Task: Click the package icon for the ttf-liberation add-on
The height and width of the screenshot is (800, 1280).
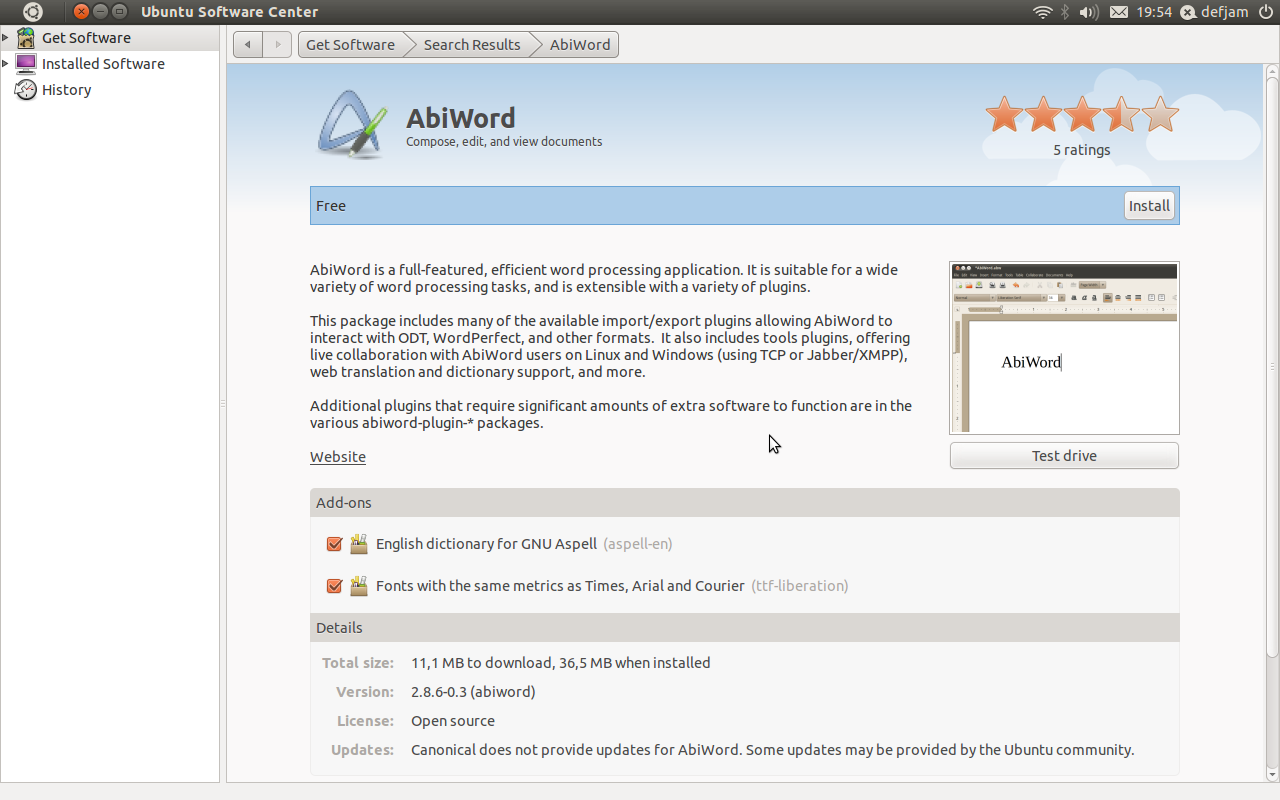Action: pos(359,586)
